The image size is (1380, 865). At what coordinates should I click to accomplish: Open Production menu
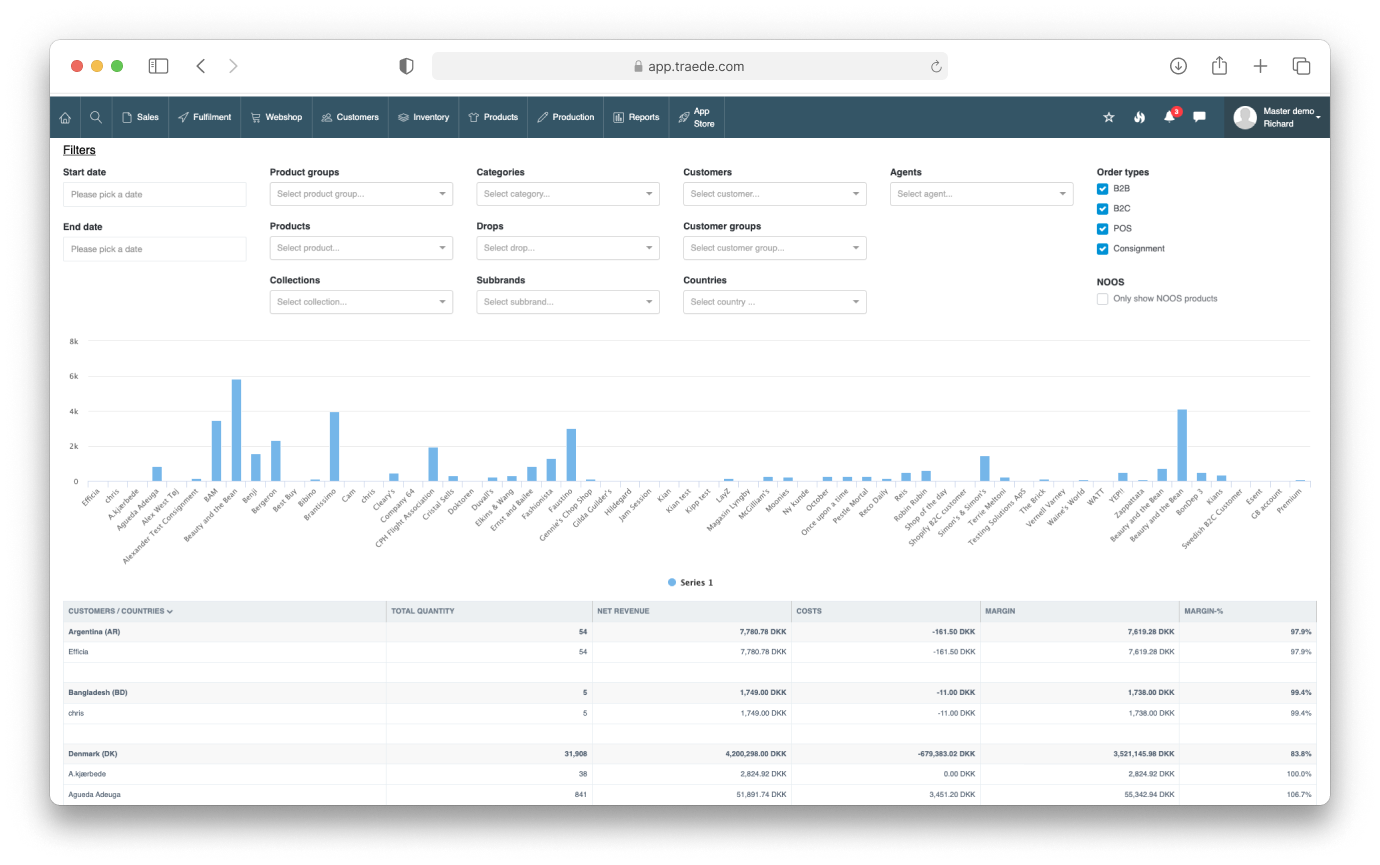[566, 117]
